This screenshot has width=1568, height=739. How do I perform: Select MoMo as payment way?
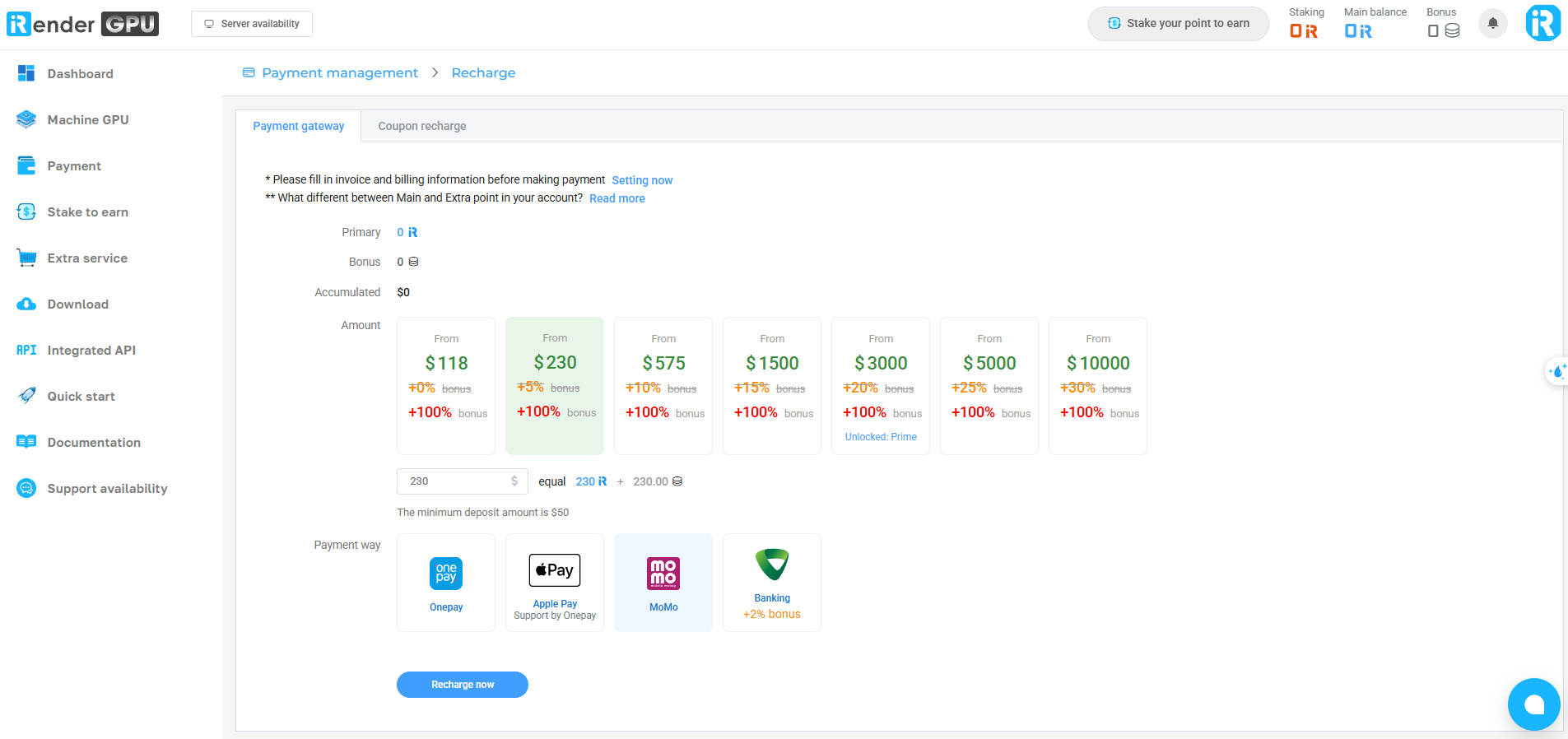(663, 582)
